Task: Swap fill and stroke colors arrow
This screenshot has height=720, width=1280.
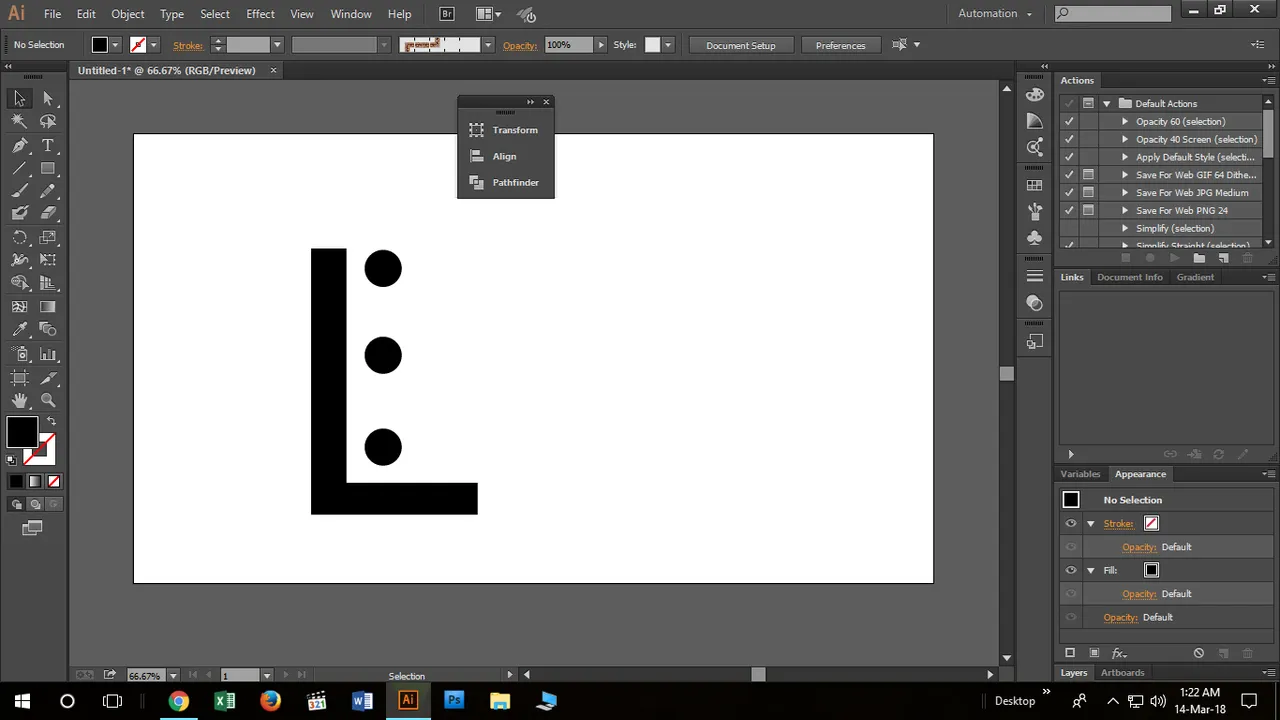Action: (51, 421)
